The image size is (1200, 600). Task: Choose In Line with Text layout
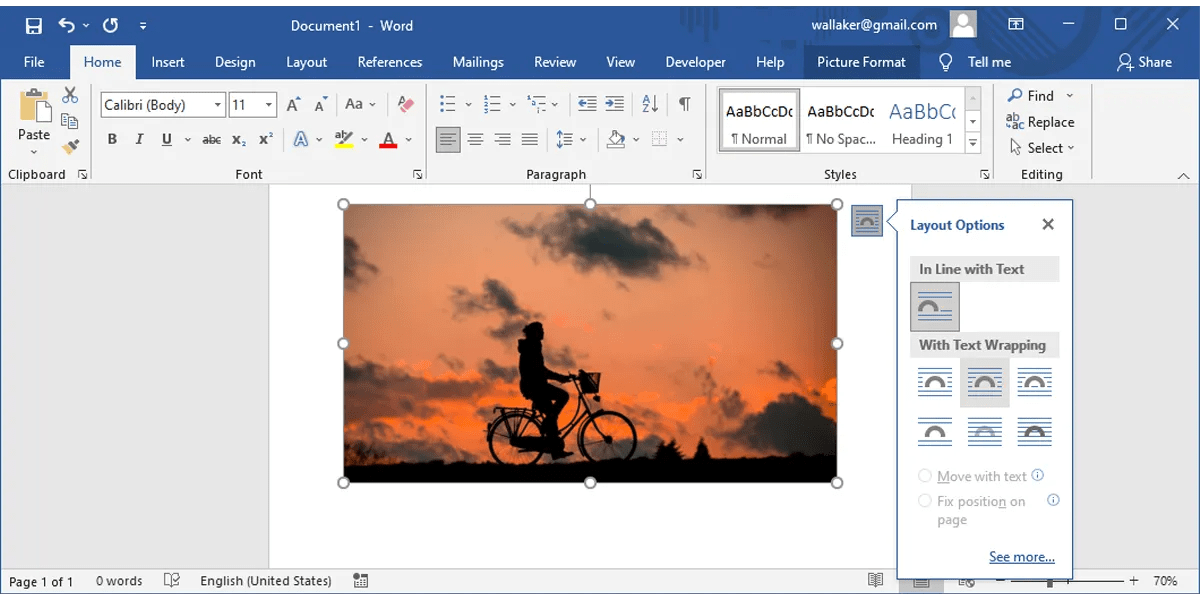pos(935,307)
